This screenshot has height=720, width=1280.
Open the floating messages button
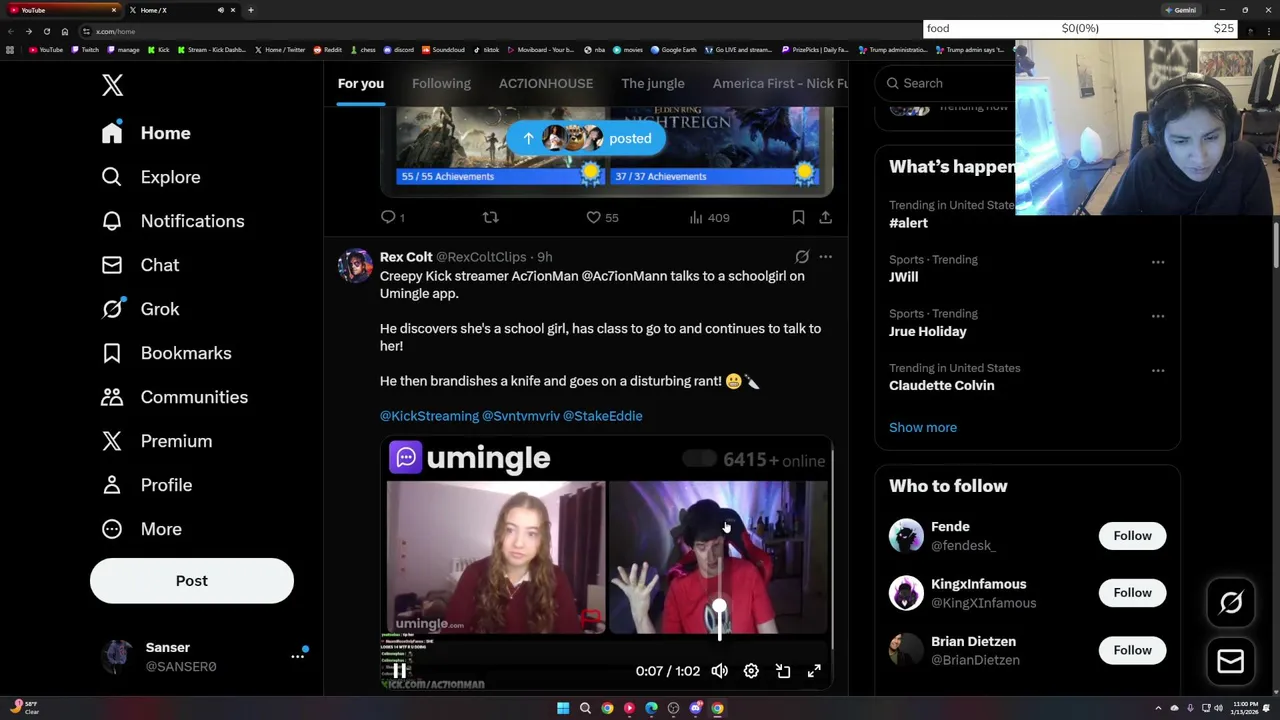click(1231, 661)
